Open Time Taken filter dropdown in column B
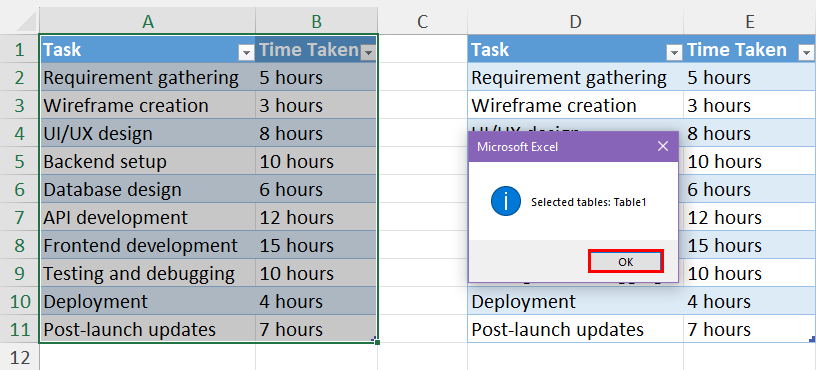Image resolution: width=816 pixels, height=370 pixels. (x=368, y=52)
